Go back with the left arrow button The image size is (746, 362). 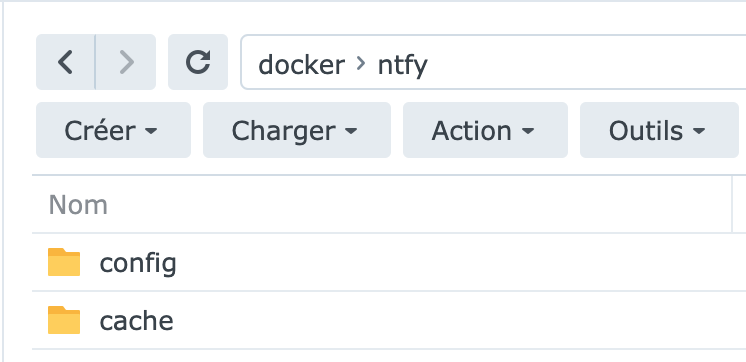[66, 62]
